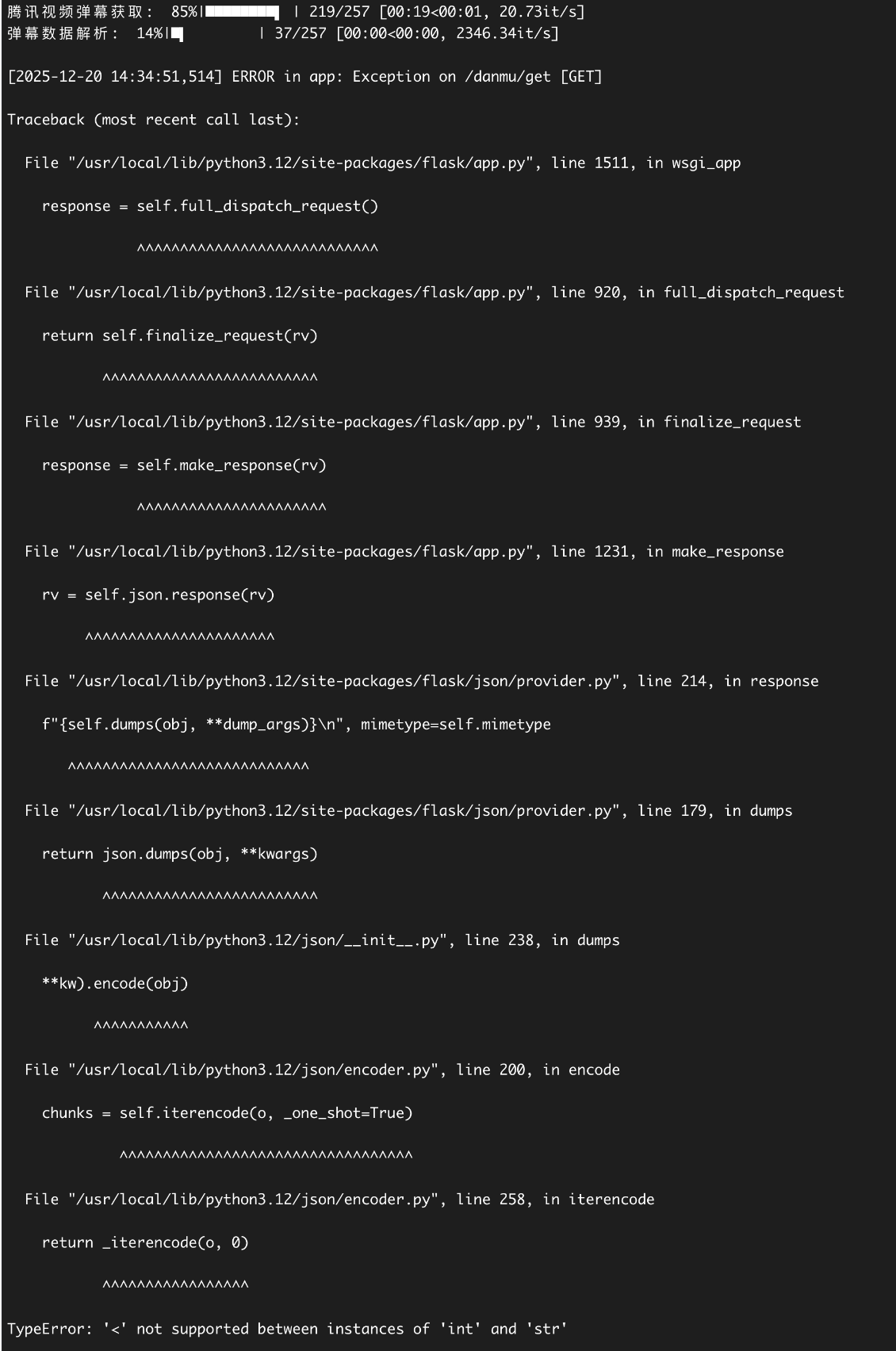Click the 弹幕数据解析 progress bar
The image size is (896, 1351).
coord(214,33)
